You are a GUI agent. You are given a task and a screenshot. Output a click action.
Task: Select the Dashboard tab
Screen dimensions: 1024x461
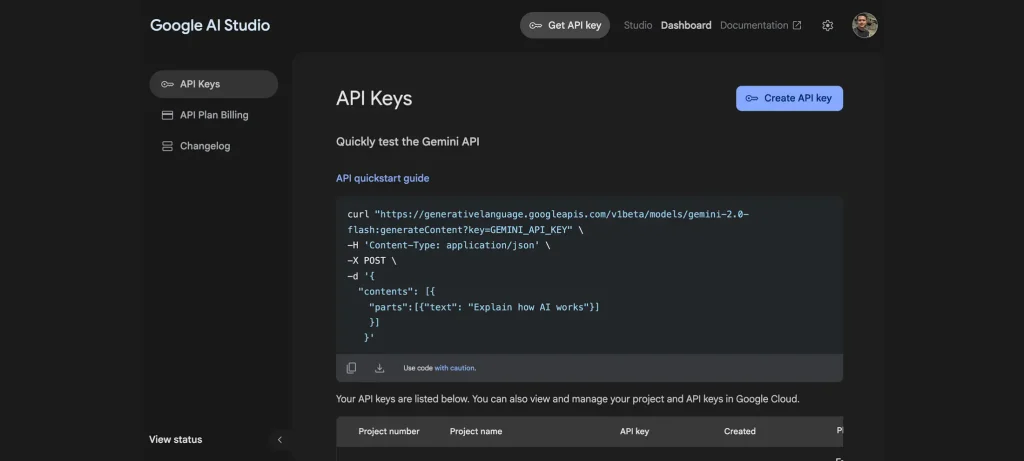tap(686, 26)
